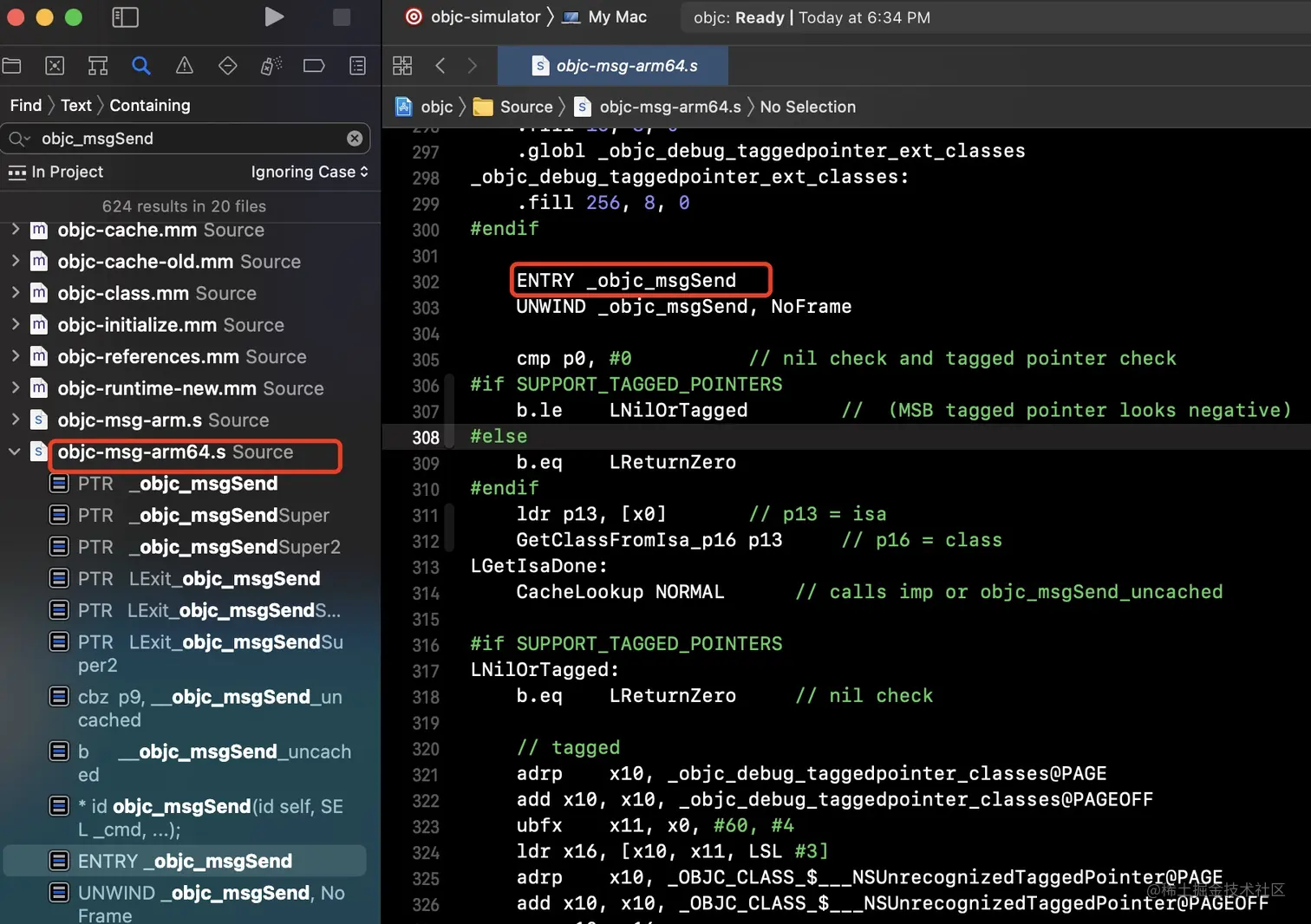Open the Symbol navigator

(x=98, y=66)
